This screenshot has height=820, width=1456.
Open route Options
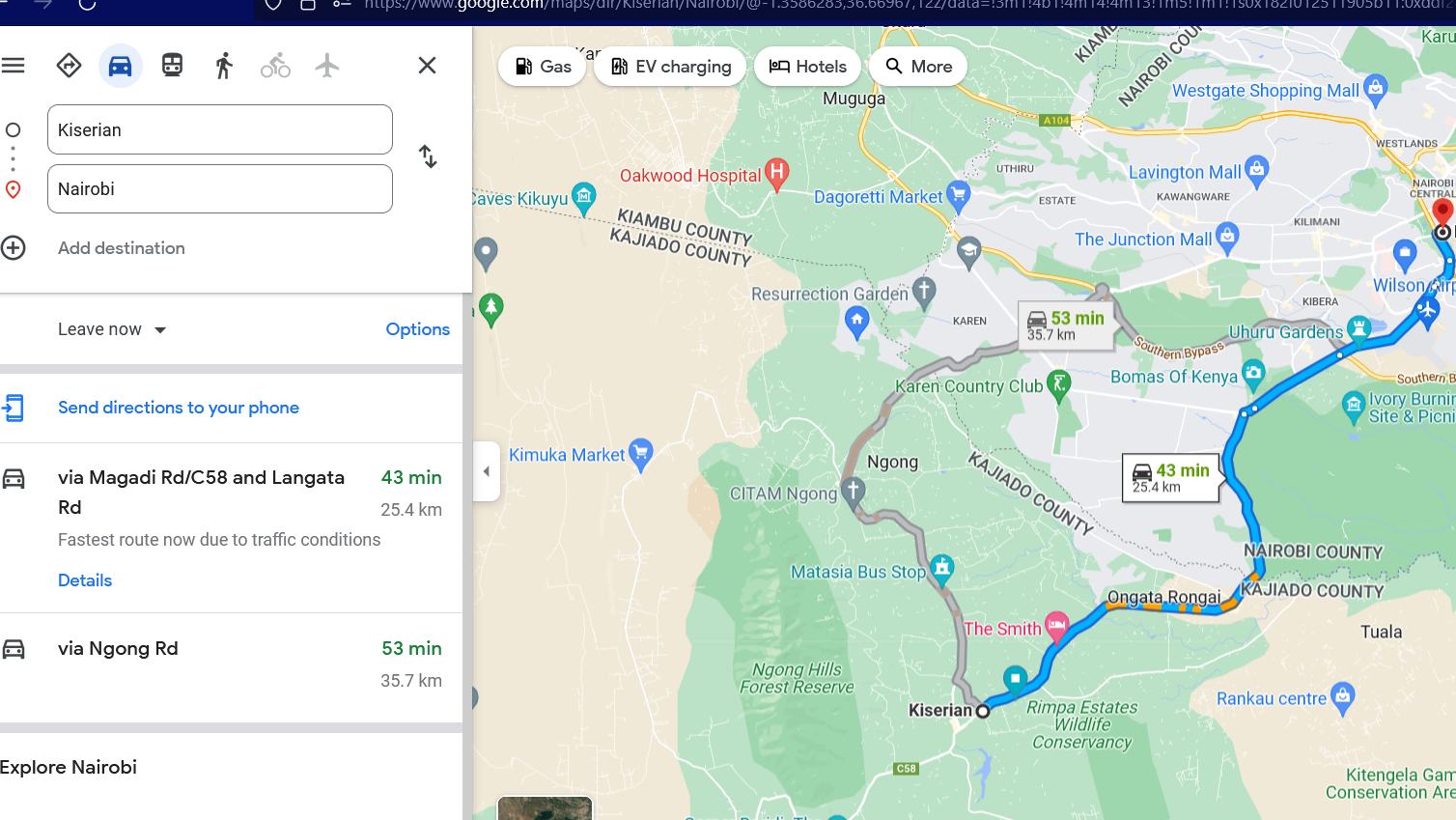coord(418,329)
